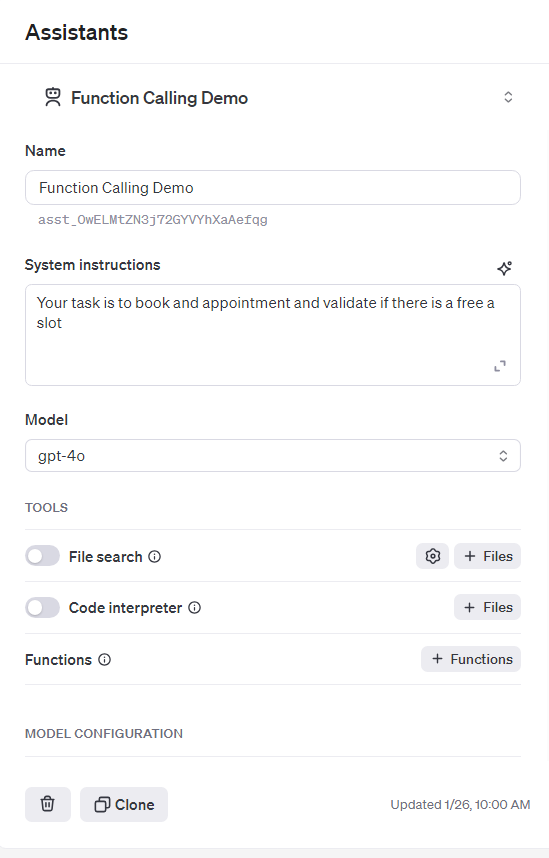Delete the assistant with trash icon

click(48, 804)
